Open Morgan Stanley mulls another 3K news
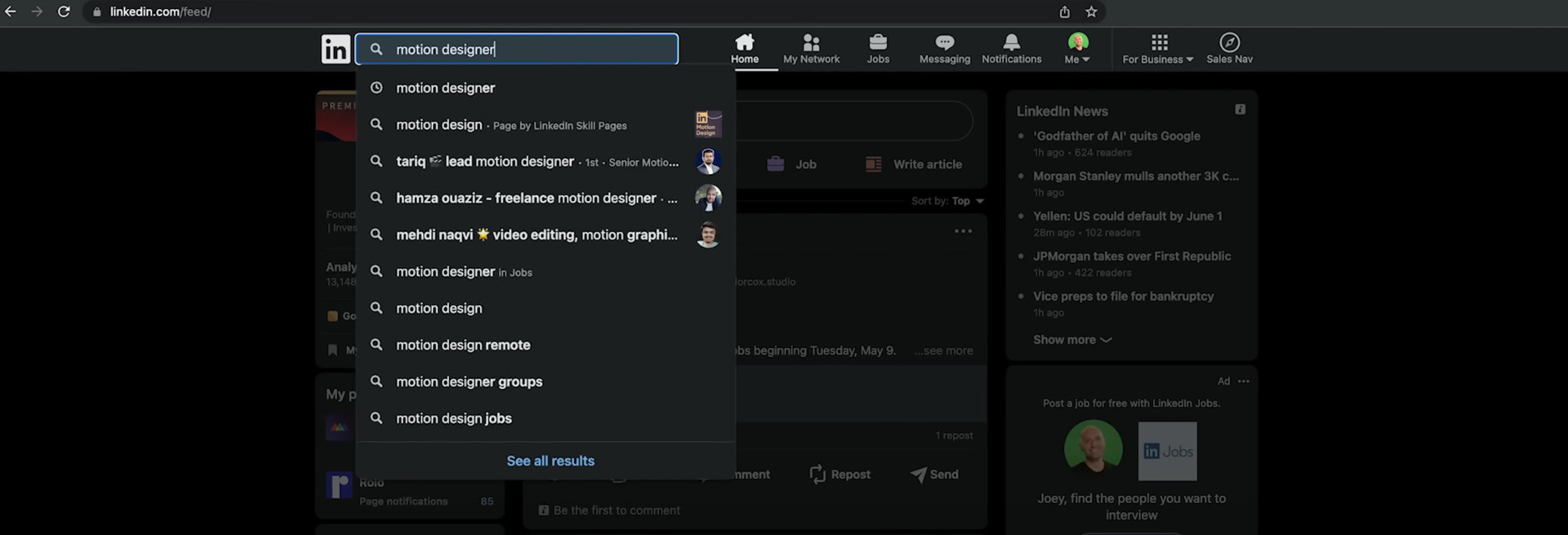This screenshot has height=535, width=1568. pyautogui.click(x=1135, y=176)
